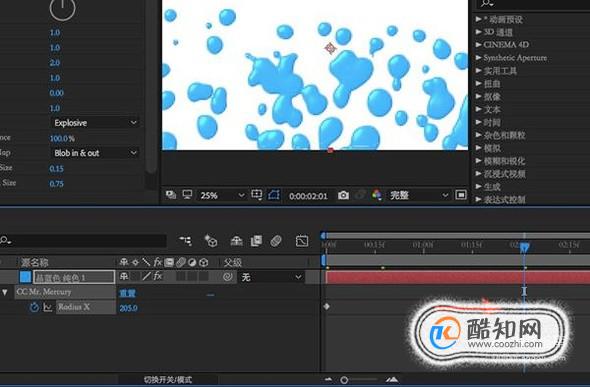
Task: Toggle mask and shape path visibility
Action: (x=274, y=195)
